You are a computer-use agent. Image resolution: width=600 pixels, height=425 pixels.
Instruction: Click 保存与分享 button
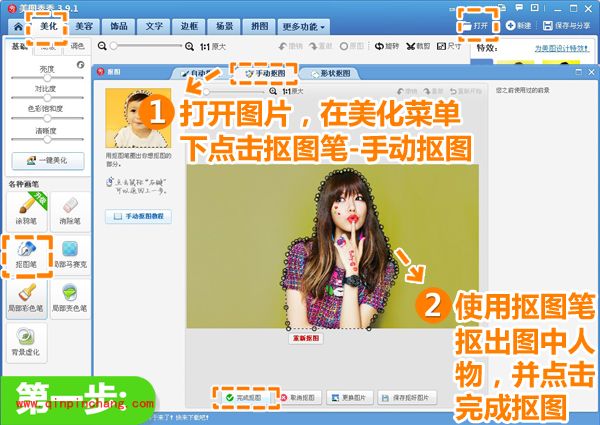click(x=566, y=26)
